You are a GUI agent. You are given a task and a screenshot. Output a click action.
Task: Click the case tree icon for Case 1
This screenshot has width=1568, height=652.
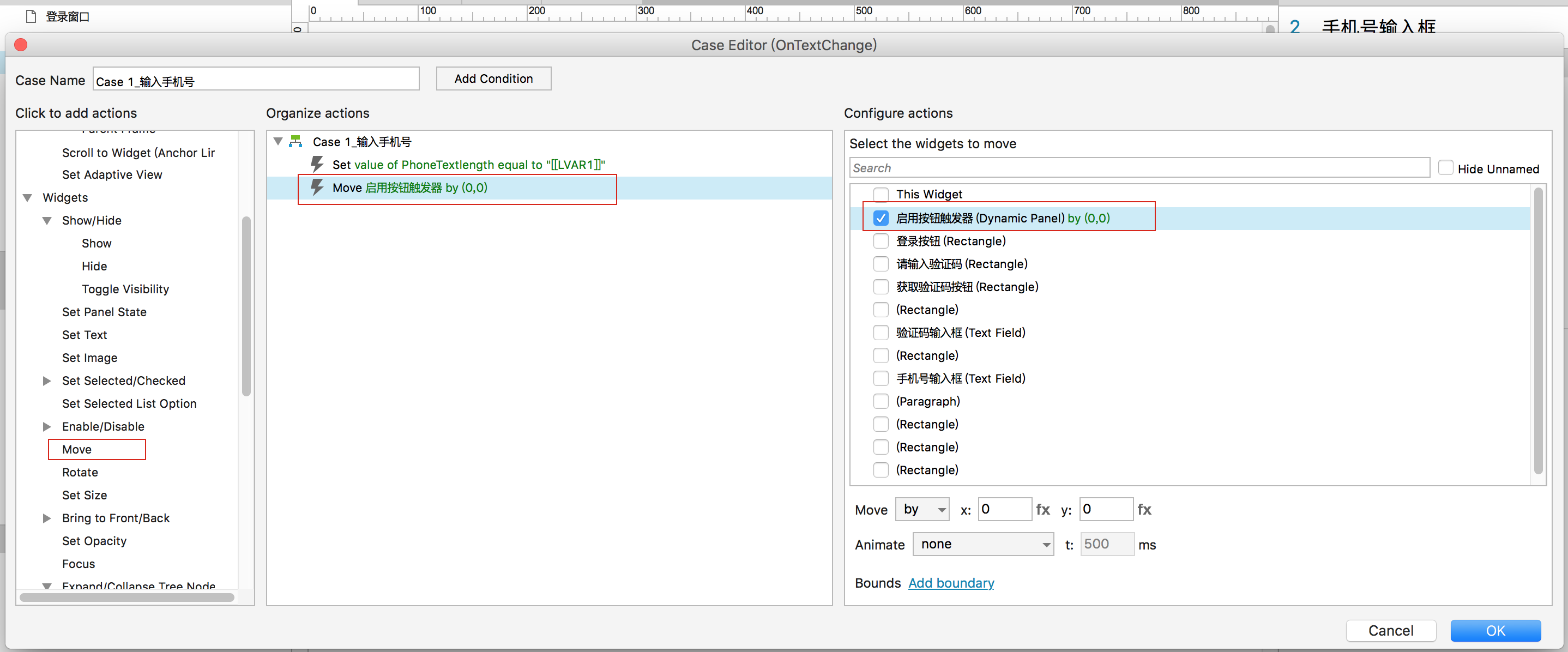(296, 142)
